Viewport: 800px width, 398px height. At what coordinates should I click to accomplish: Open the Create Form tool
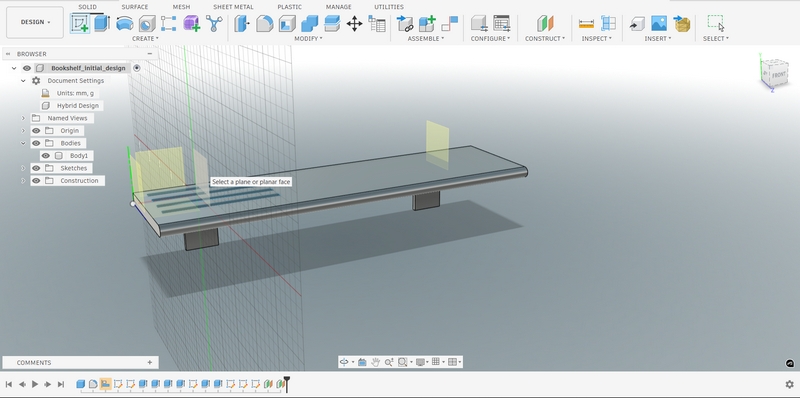191,23
